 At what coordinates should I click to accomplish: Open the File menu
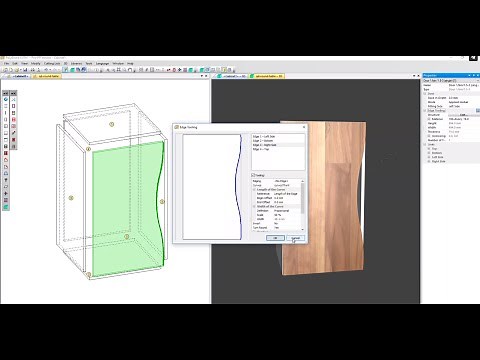coord(7,63)
